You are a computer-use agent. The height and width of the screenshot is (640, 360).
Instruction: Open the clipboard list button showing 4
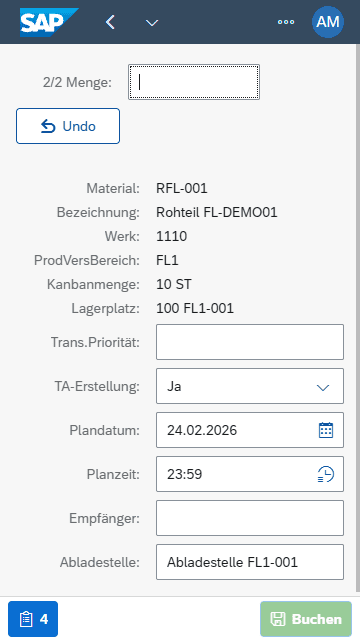coord(33,619)
